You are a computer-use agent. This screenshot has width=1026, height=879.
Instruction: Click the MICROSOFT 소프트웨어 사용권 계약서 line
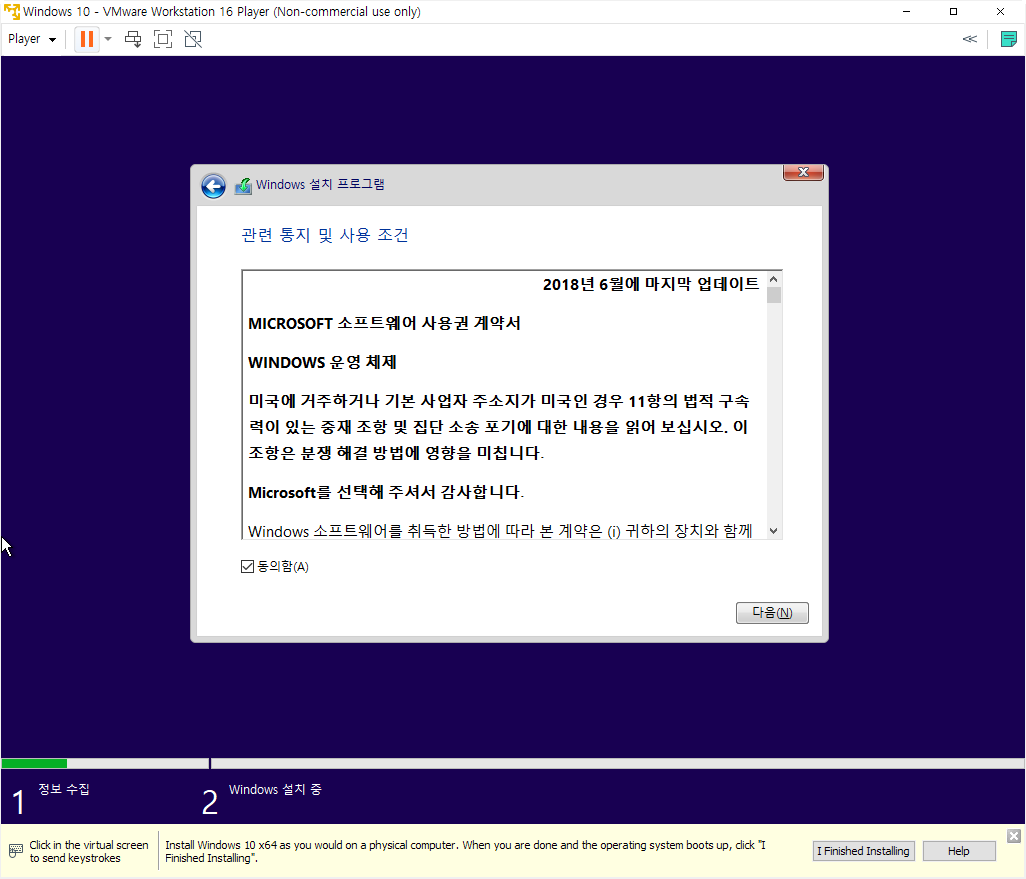click(x=384, y=323)
